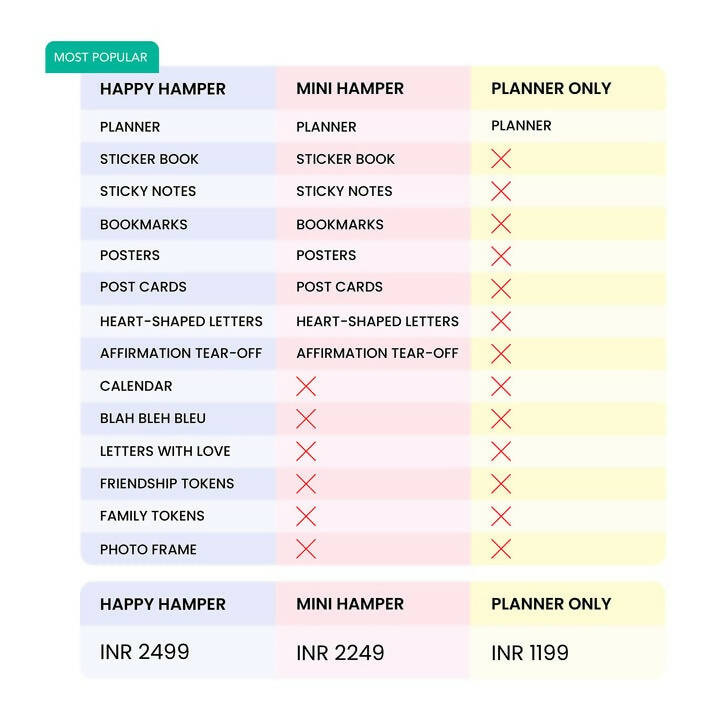The height and width of the screenshot is (720, 720).
Task: Click the INR 2249 Mini Hamper price
Action: 340,653
